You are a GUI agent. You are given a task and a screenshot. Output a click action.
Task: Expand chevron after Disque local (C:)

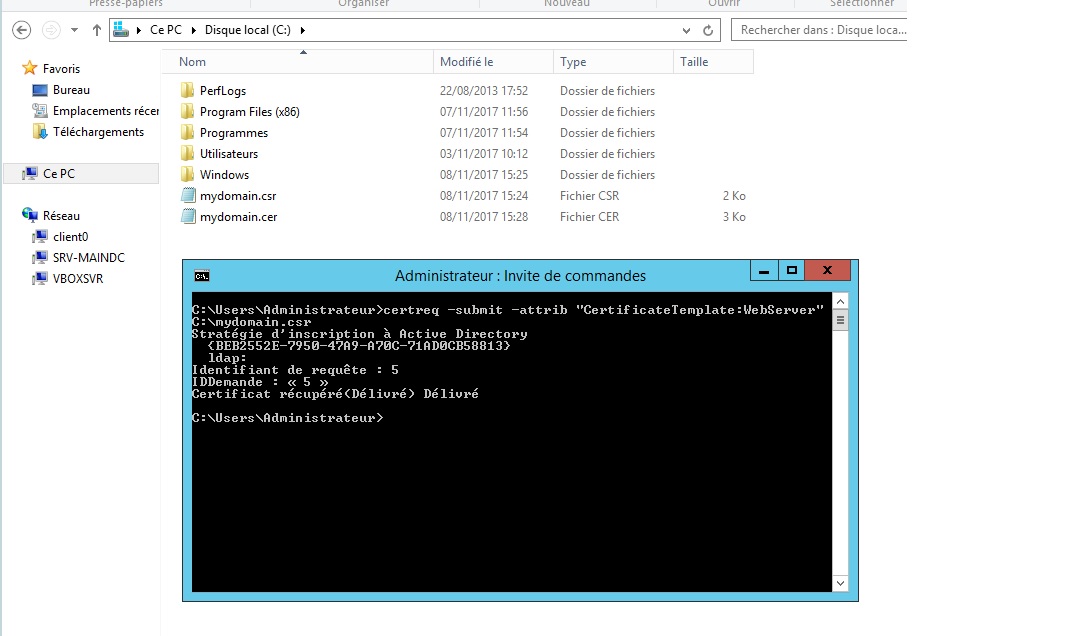302,30
